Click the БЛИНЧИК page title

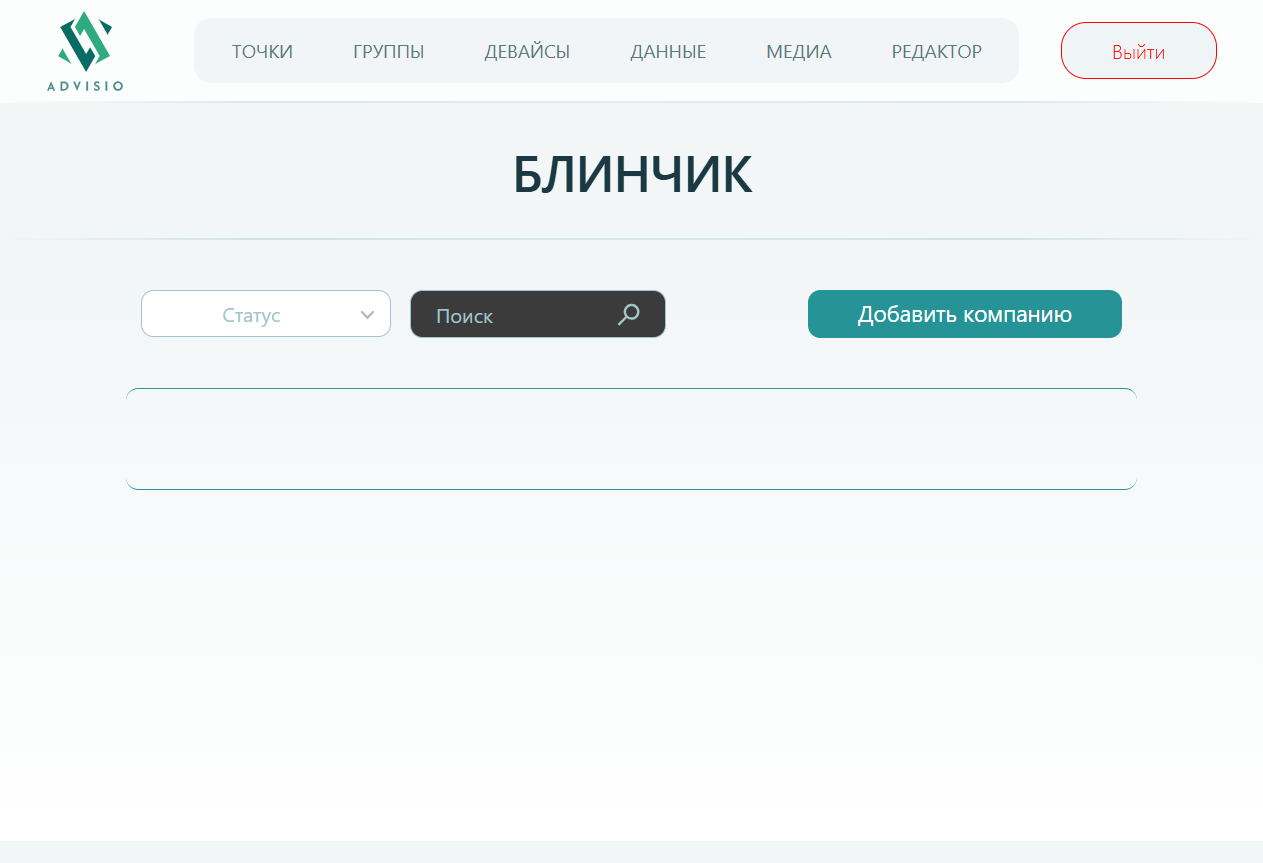point(631,172)
